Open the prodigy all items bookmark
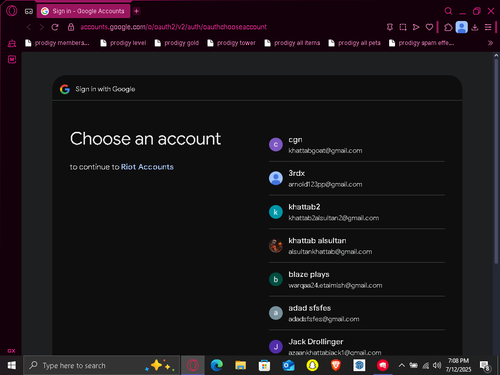Screen dimensions: 500x375 point(292,43)
